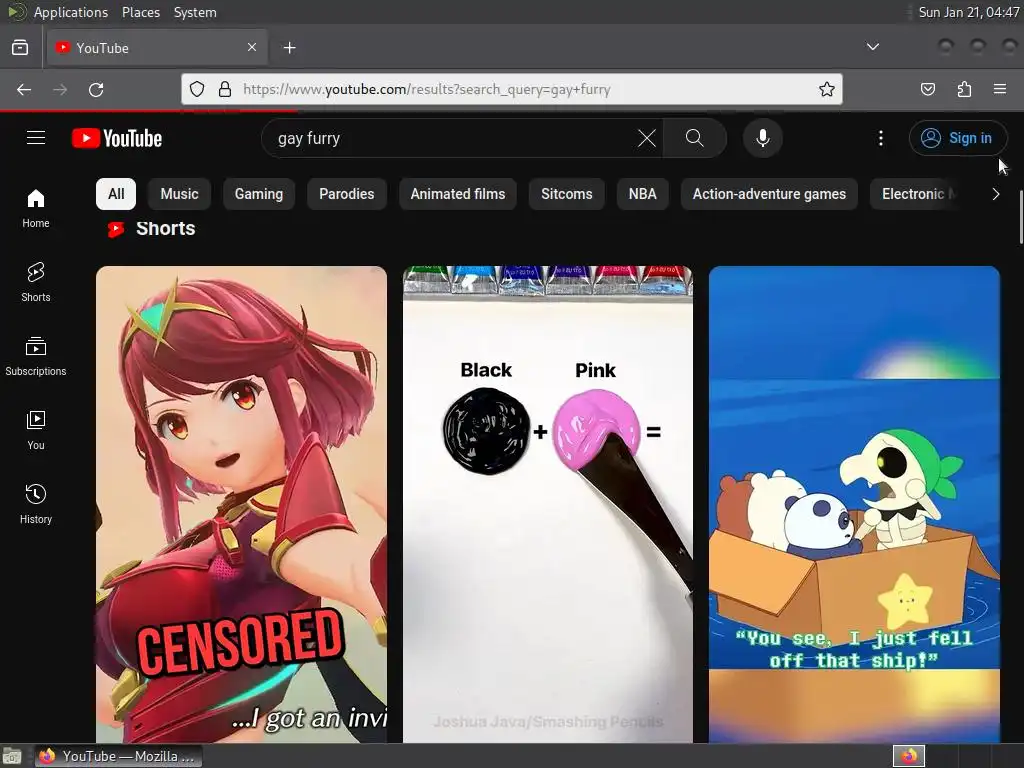Select the Music filter chip
This screenshot has height=768, width=1024.
(x=180, y=194)
